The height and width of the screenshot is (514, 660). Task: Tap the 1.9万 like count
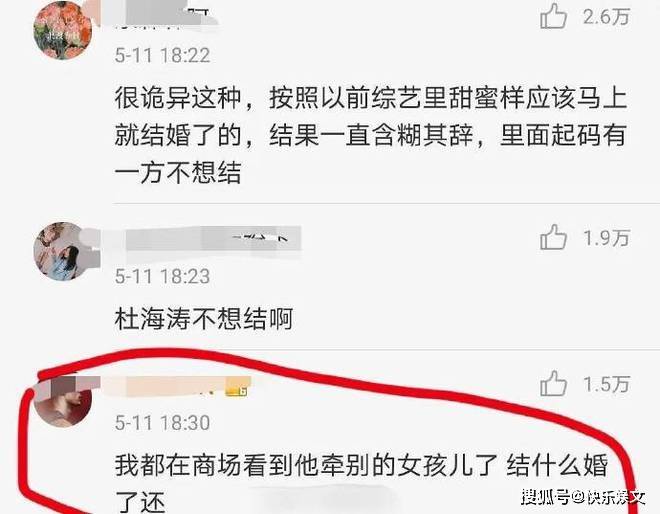pos(607,238)
